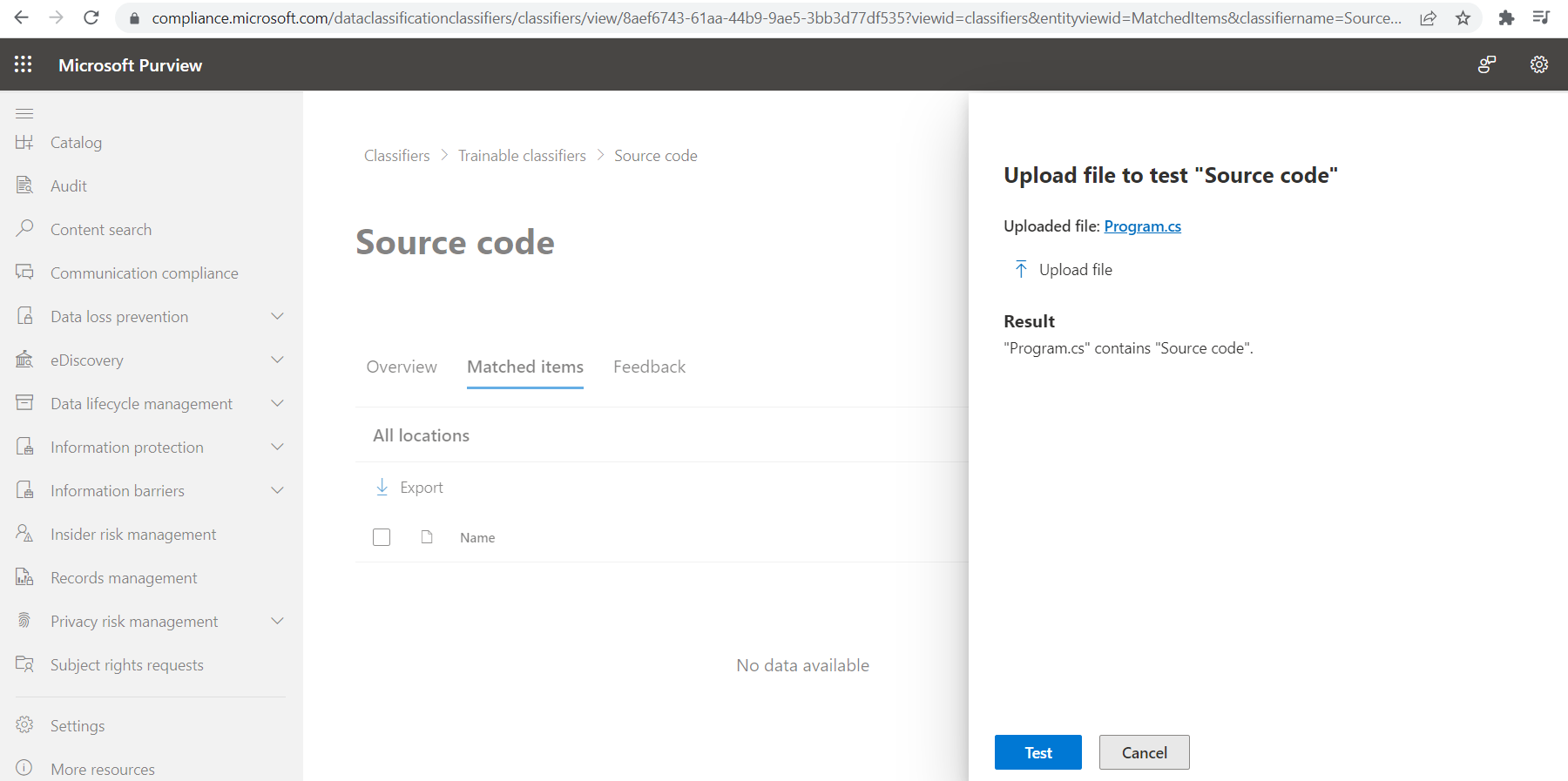
Task: Click the Classifiers breadcrumb link
Action: [x=396, y=155]
